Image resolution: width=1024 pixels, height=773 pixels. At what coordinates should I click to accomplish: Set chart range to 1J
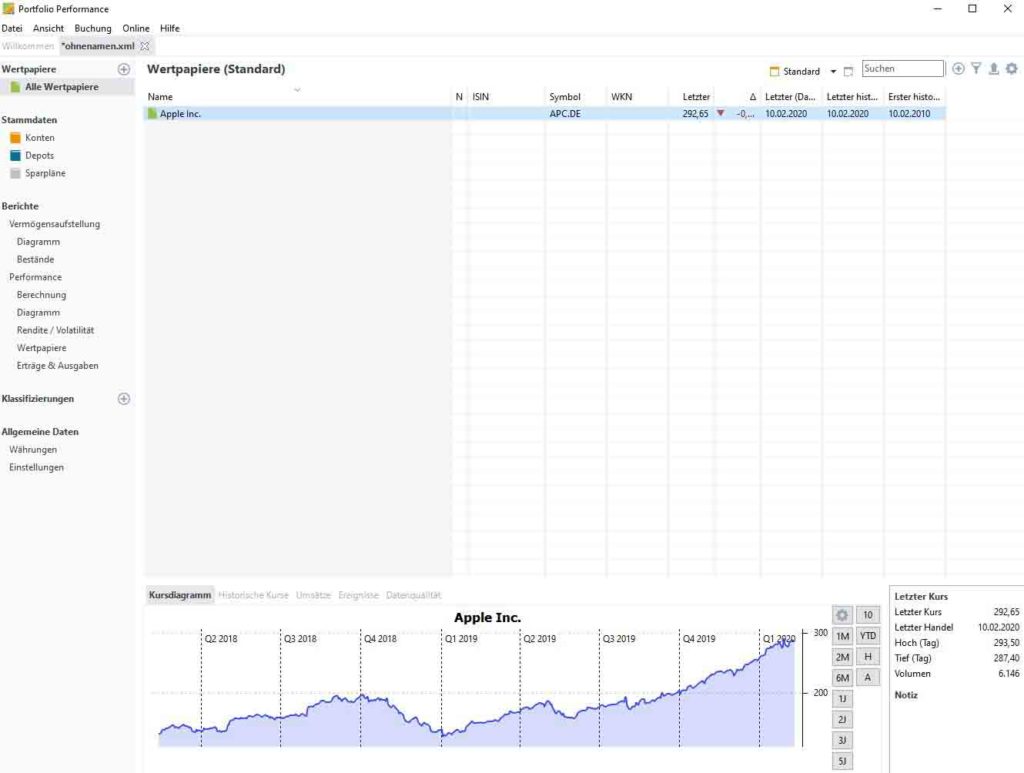[842, 699]
